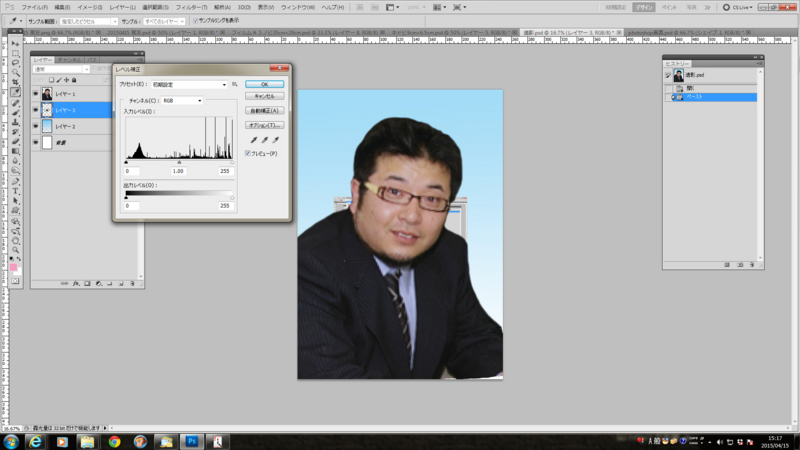This screenshot has height=450, width=800.
Task: Switch to photoshop画面.psd document tab
Action: [x=691, y=32]
